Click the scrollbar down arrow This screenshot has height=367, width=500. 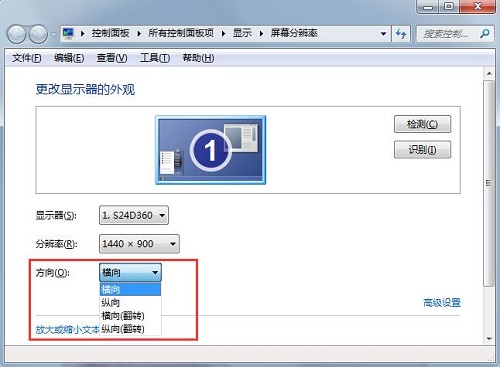489,339
